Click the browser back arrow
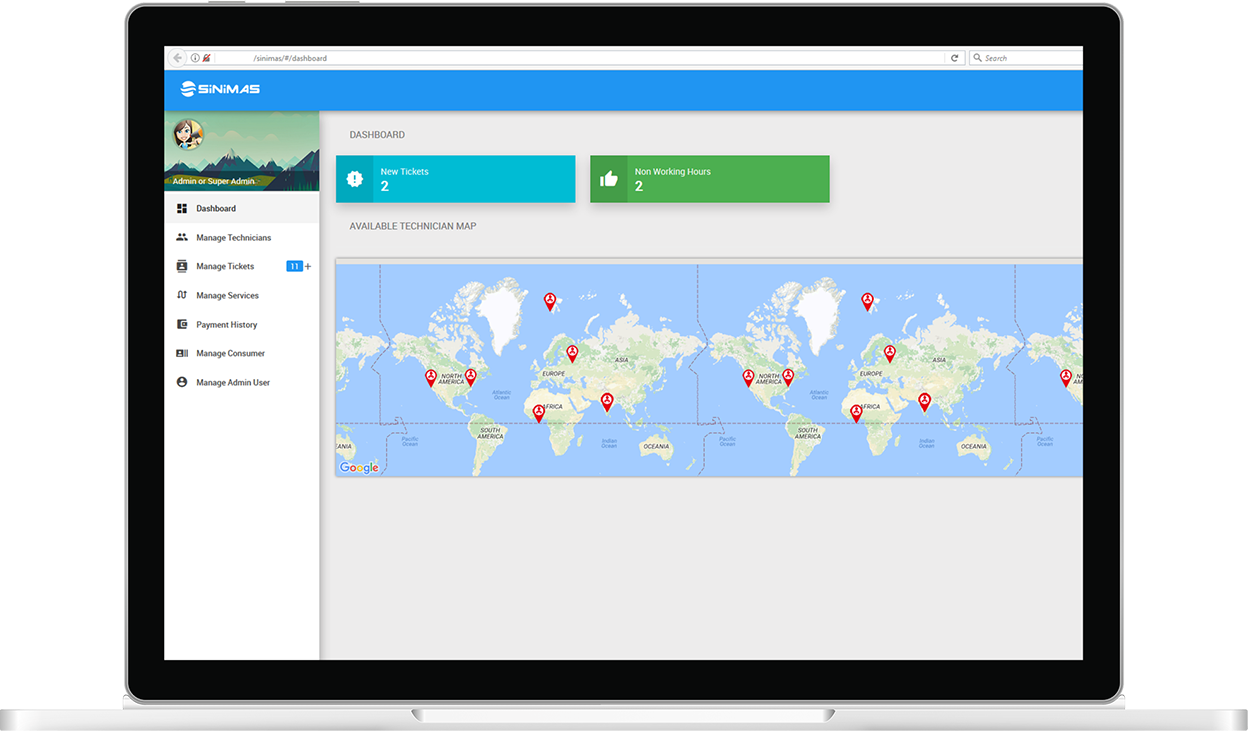The image size is (1248, 731). (x=175, y=57)
